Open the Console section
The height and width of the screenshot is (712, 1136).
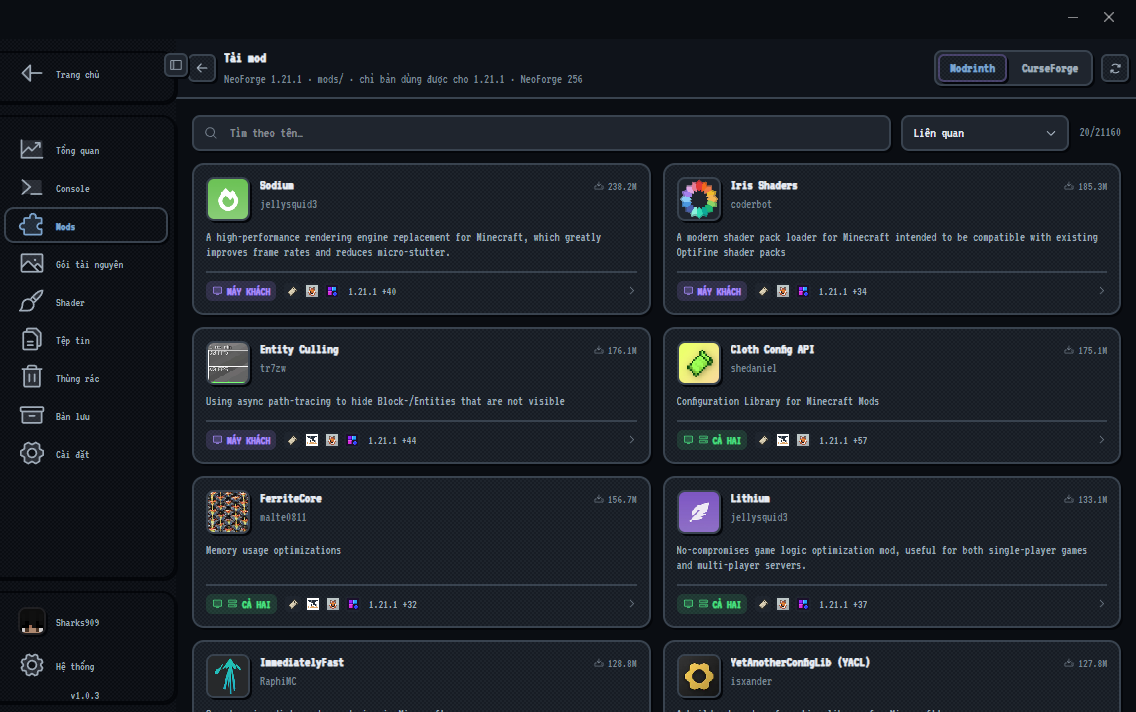coord(86,188)
